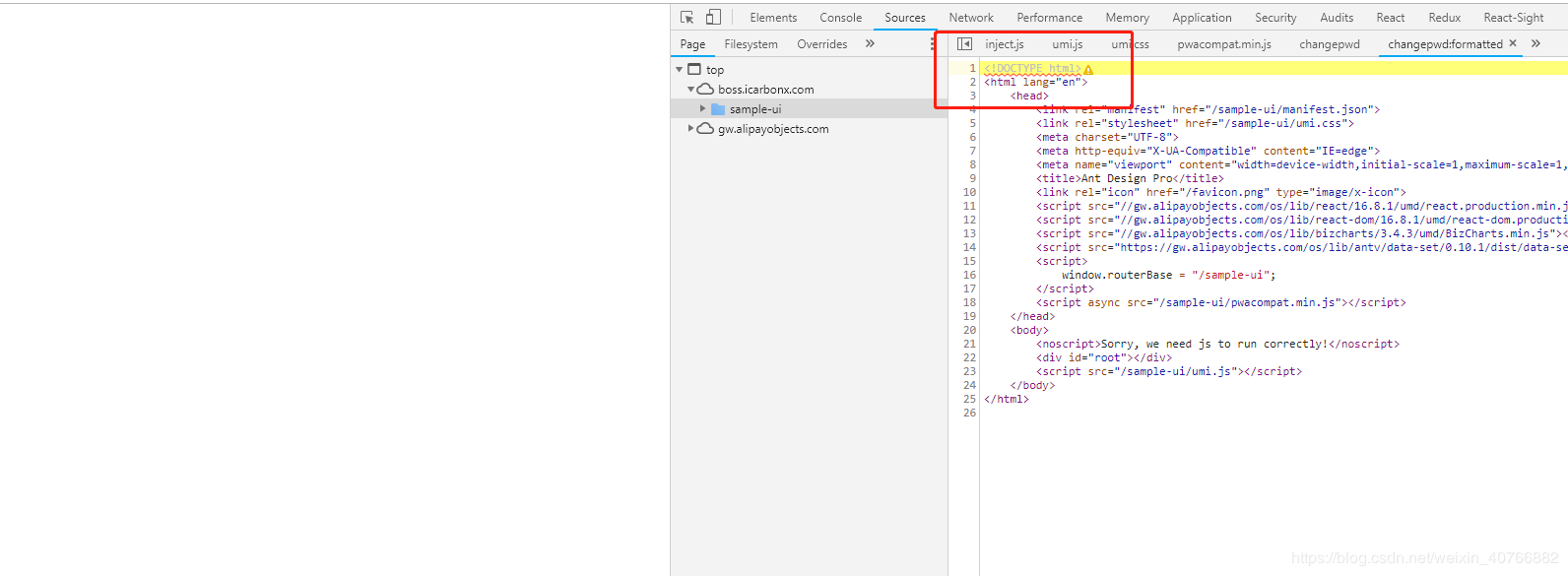Expand the gw.alipayobjects.com domain node
The width and height of the screenshot is (1568, 576).
coord(690,128)
